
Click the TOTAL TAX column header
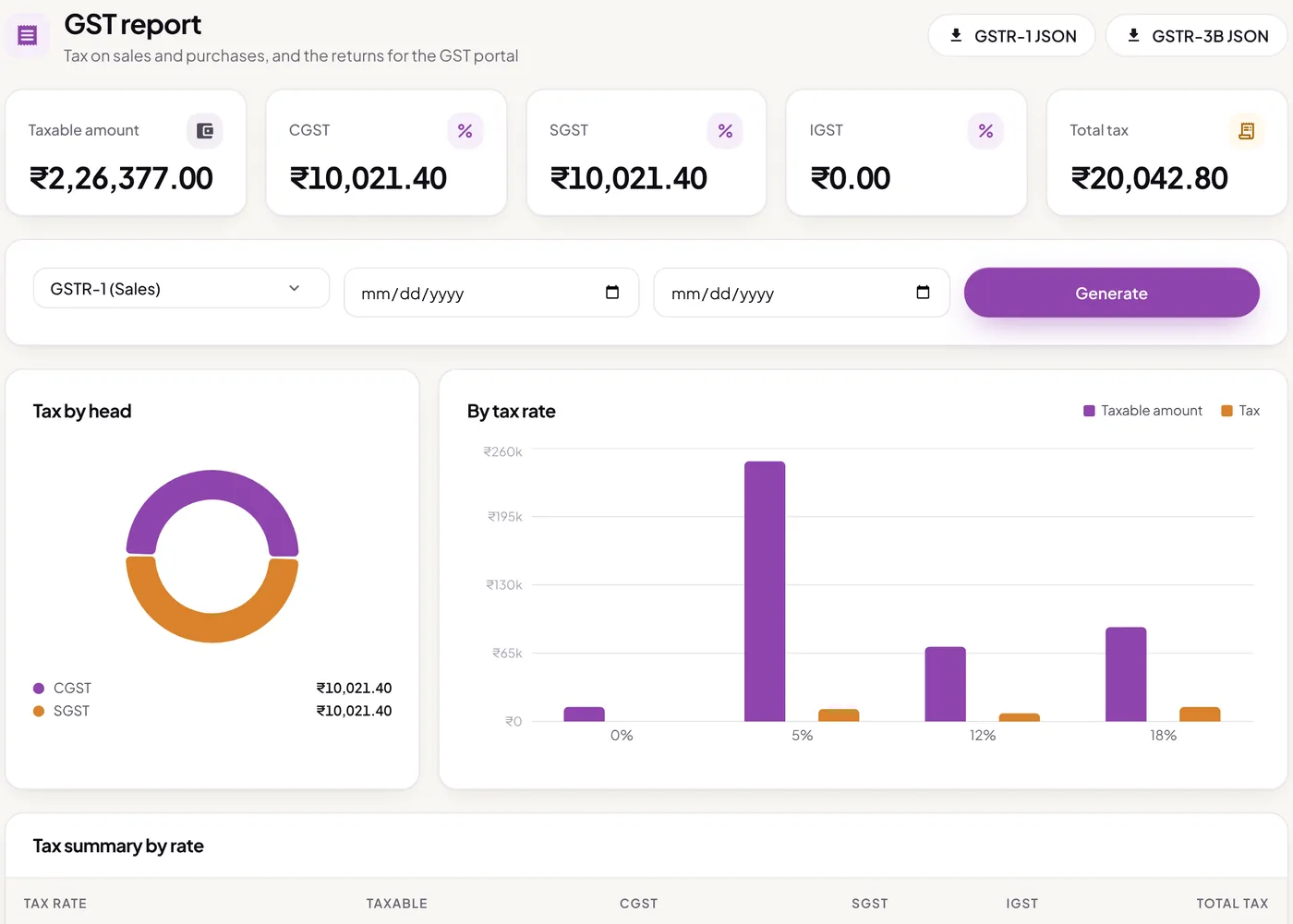coord(1232,904)
